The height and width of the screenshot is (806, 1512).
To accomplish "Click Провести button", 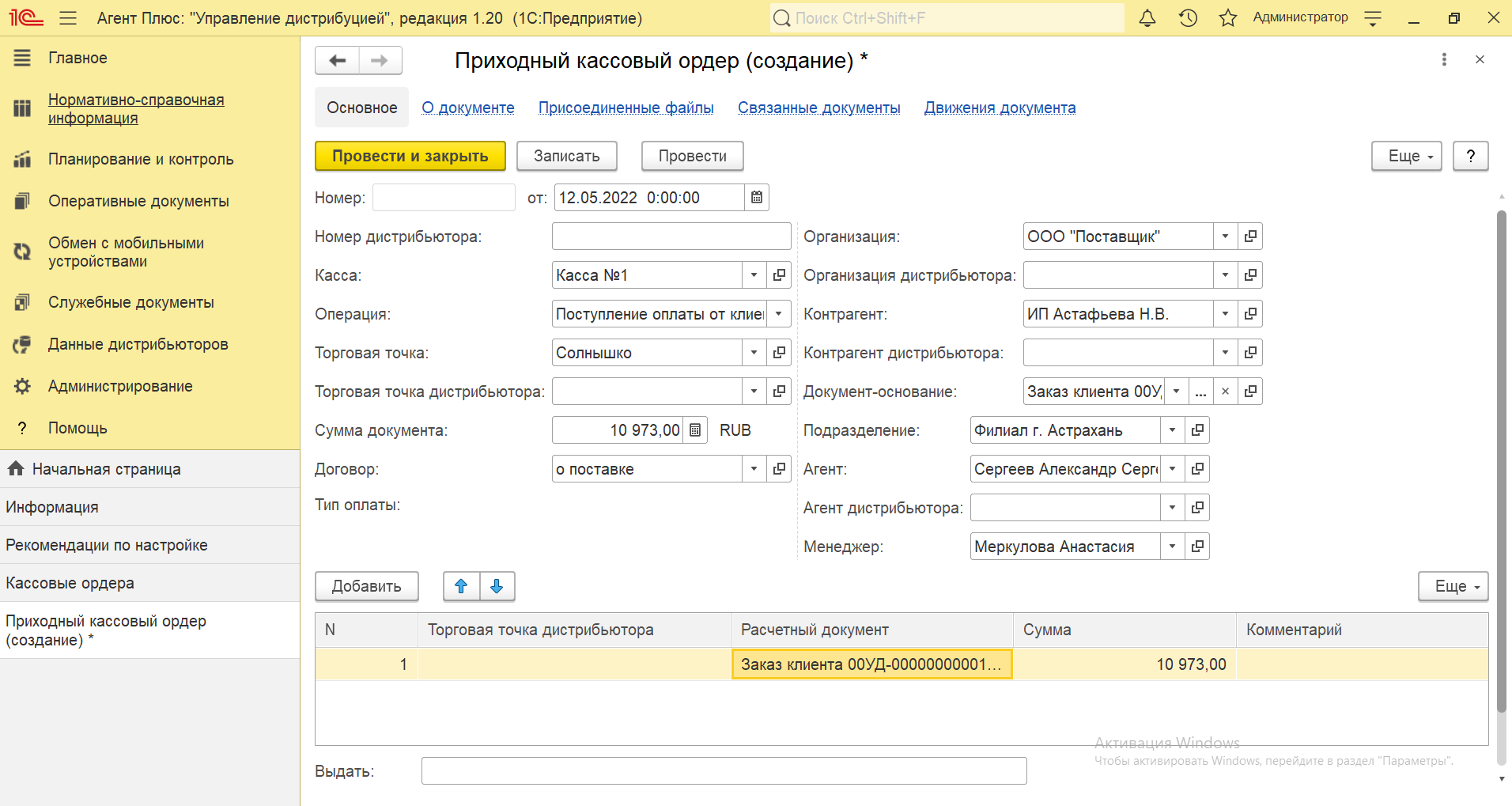I will pyautogui.click(x=693, y=156).
